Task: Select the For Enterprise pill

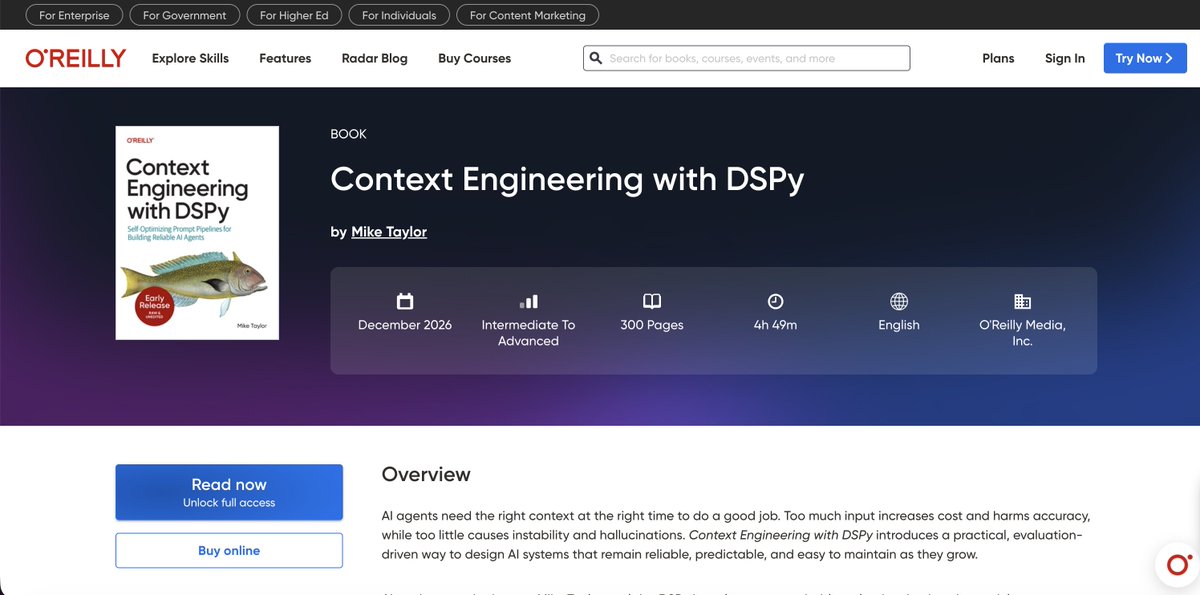Action: tap(75, 15)
